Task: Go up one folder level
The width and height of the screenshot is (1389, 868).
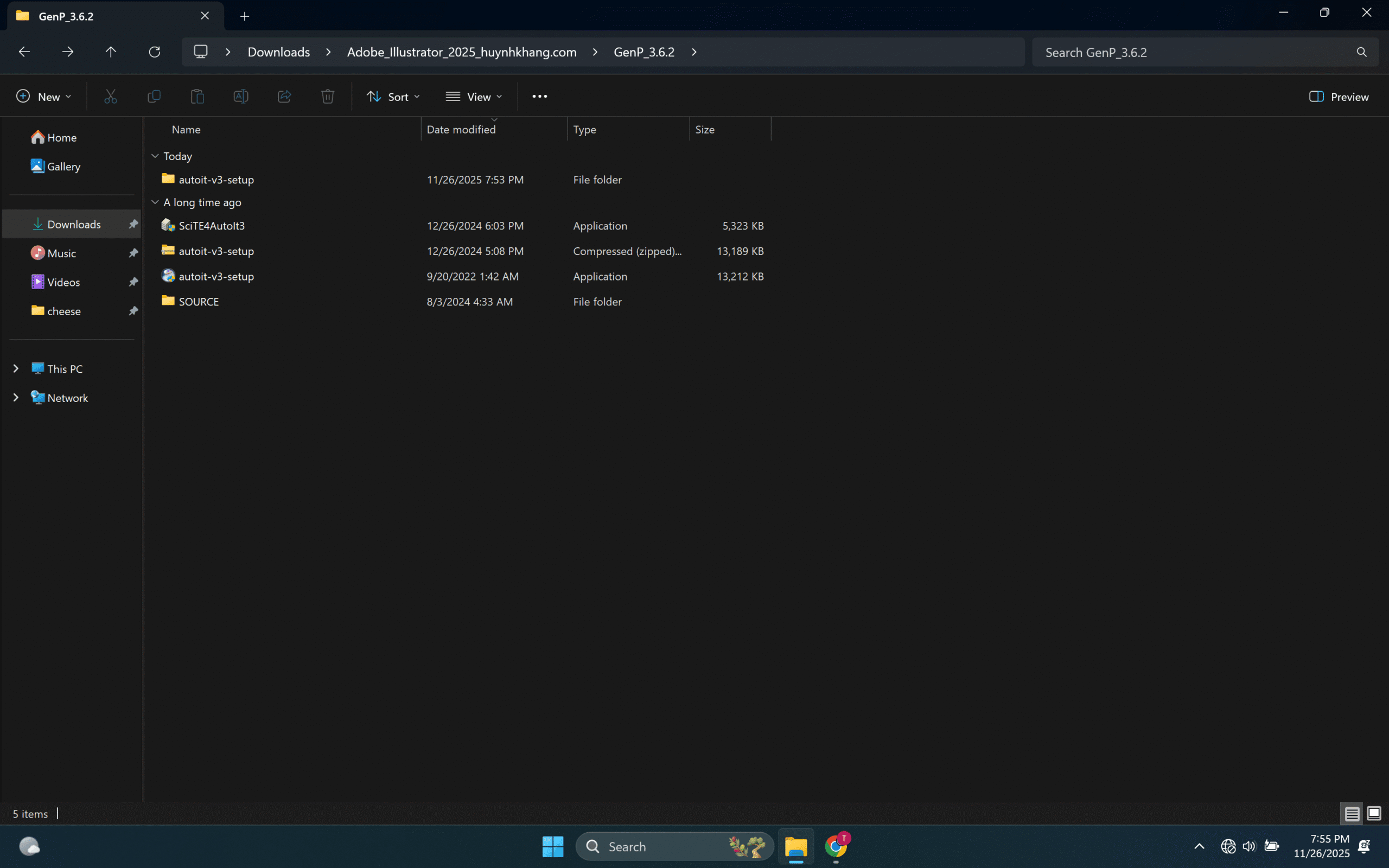Action: point(111,52)
